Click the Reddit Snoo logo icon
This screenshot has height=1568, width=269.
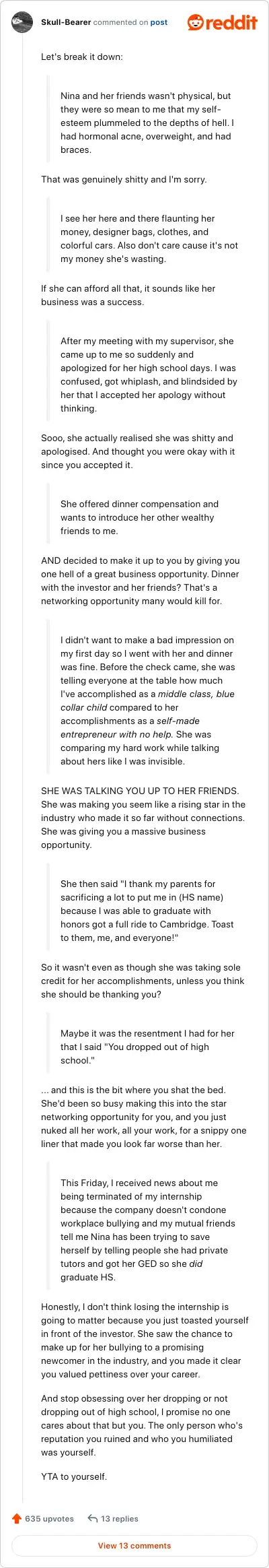[x=196, y=22]
